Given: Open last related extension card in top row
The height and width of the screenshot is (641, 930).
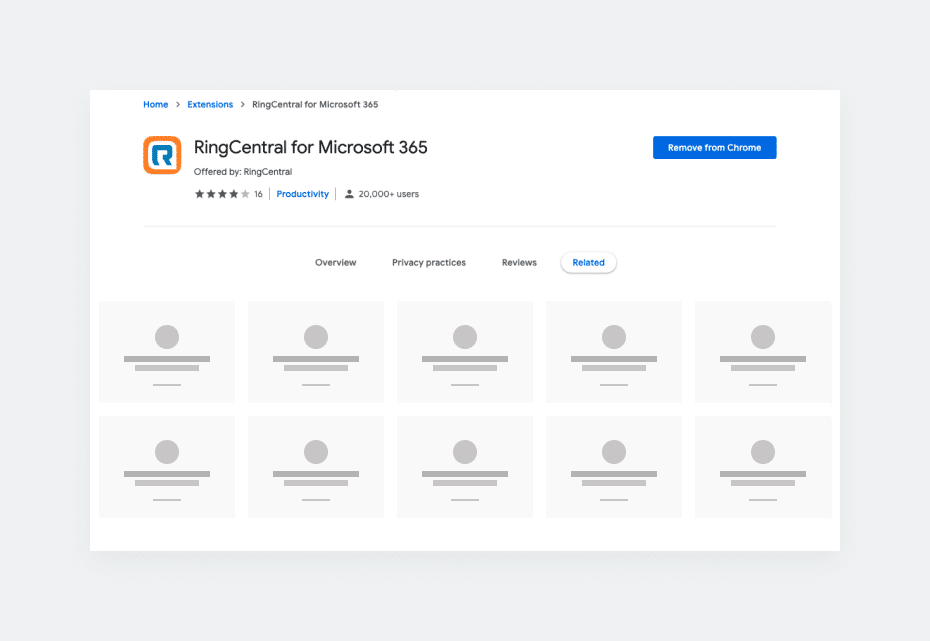Looking at the screenshot, I should tap(763, 352).
